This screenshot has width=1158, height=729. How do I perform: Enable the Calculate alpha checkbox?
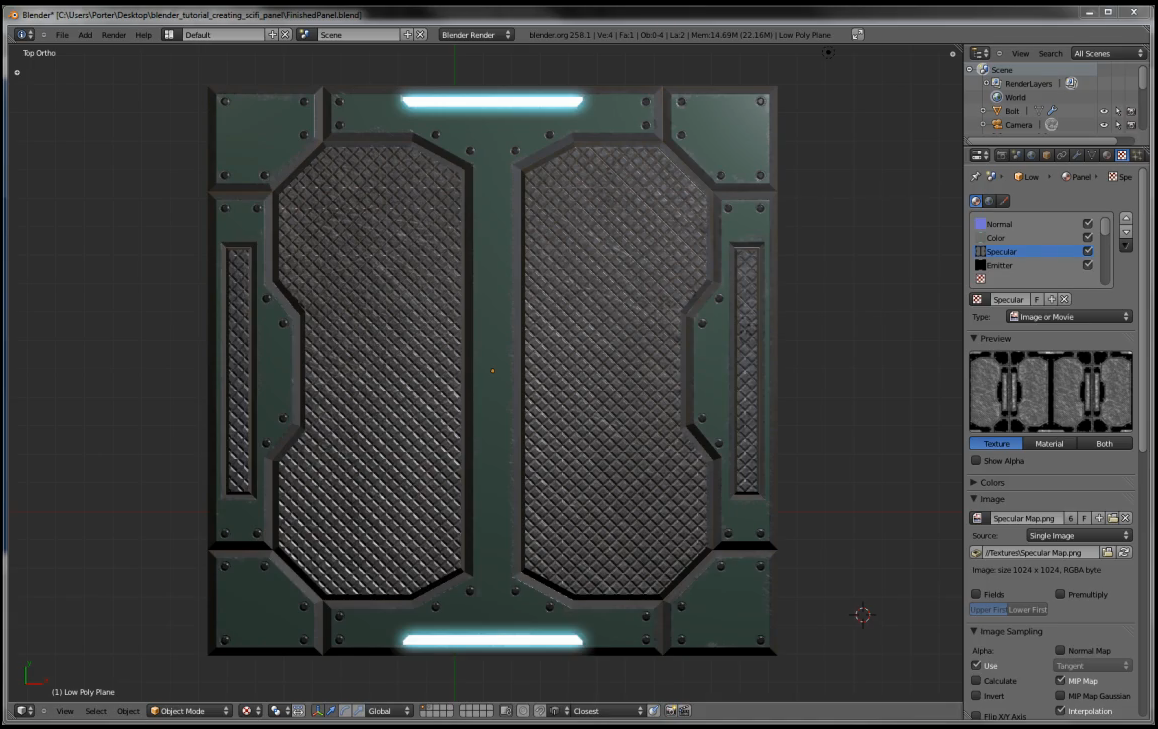coord(977,681)
